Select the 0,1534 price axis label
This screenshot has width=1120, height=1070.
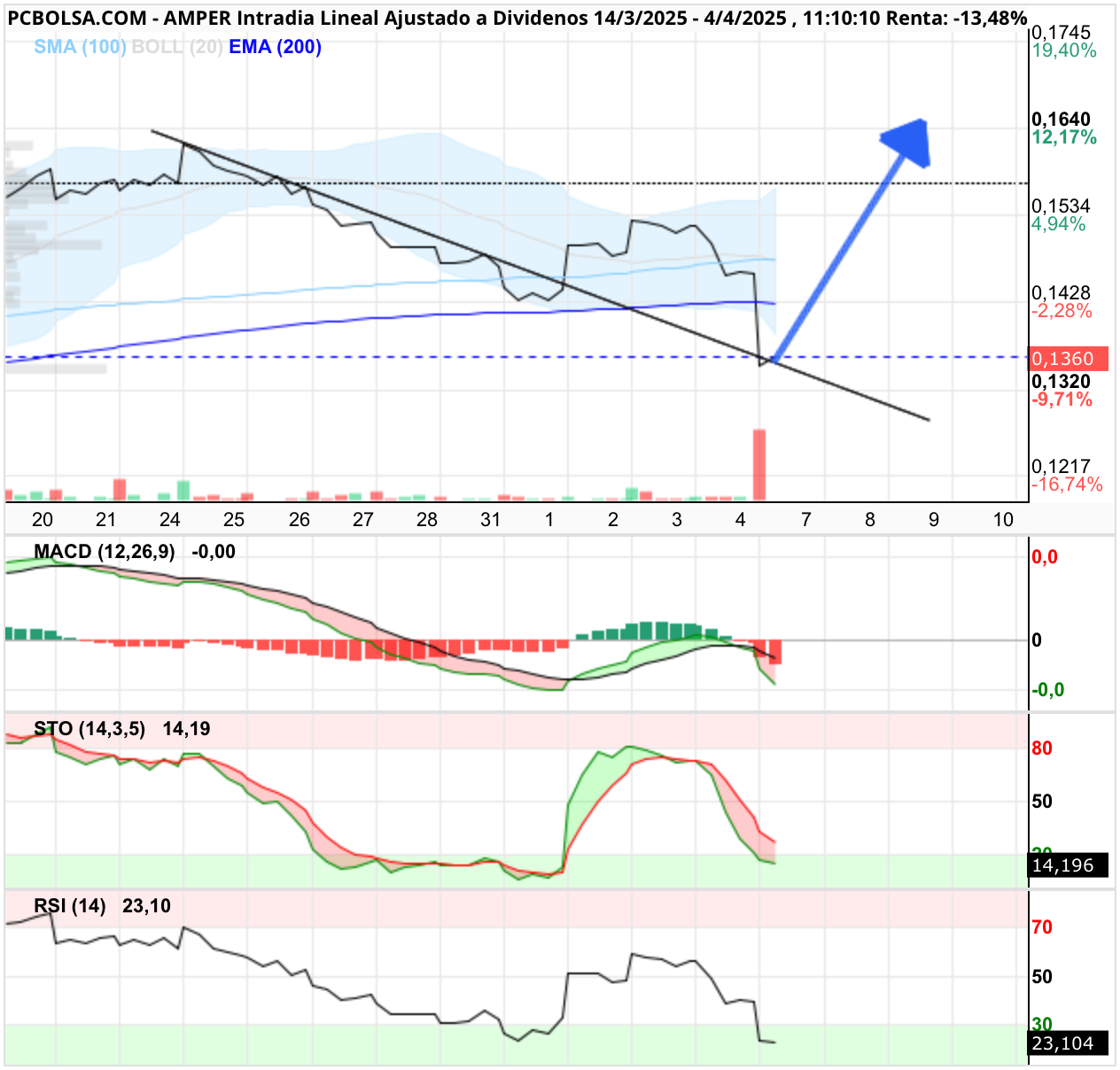1061,206
